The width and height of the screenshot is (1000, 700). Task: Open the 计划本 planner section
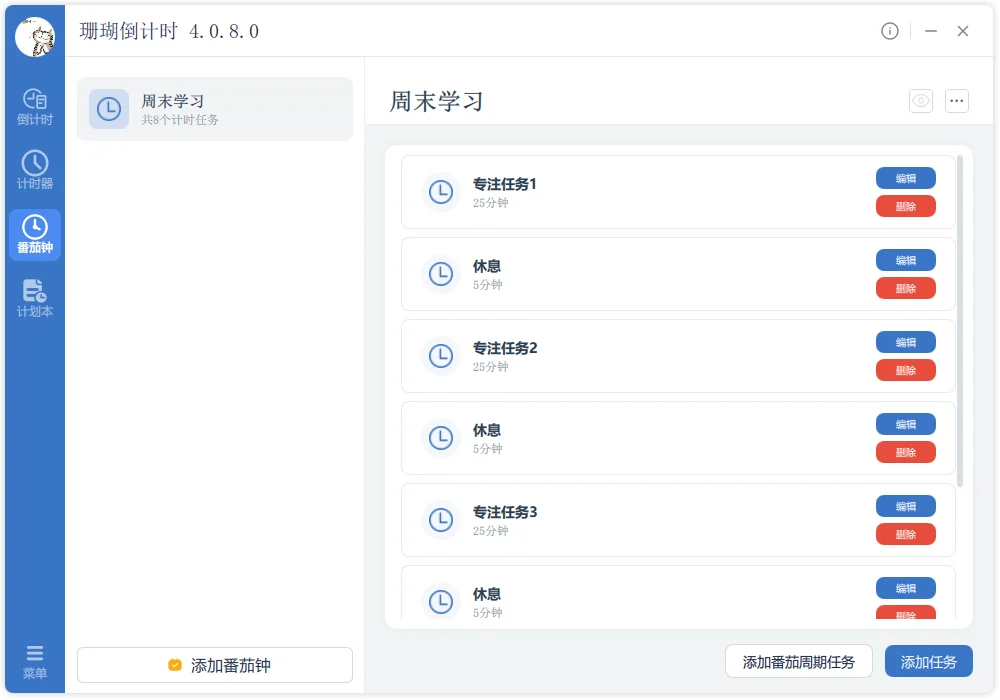pyautogui.click(x=34, y=298)
